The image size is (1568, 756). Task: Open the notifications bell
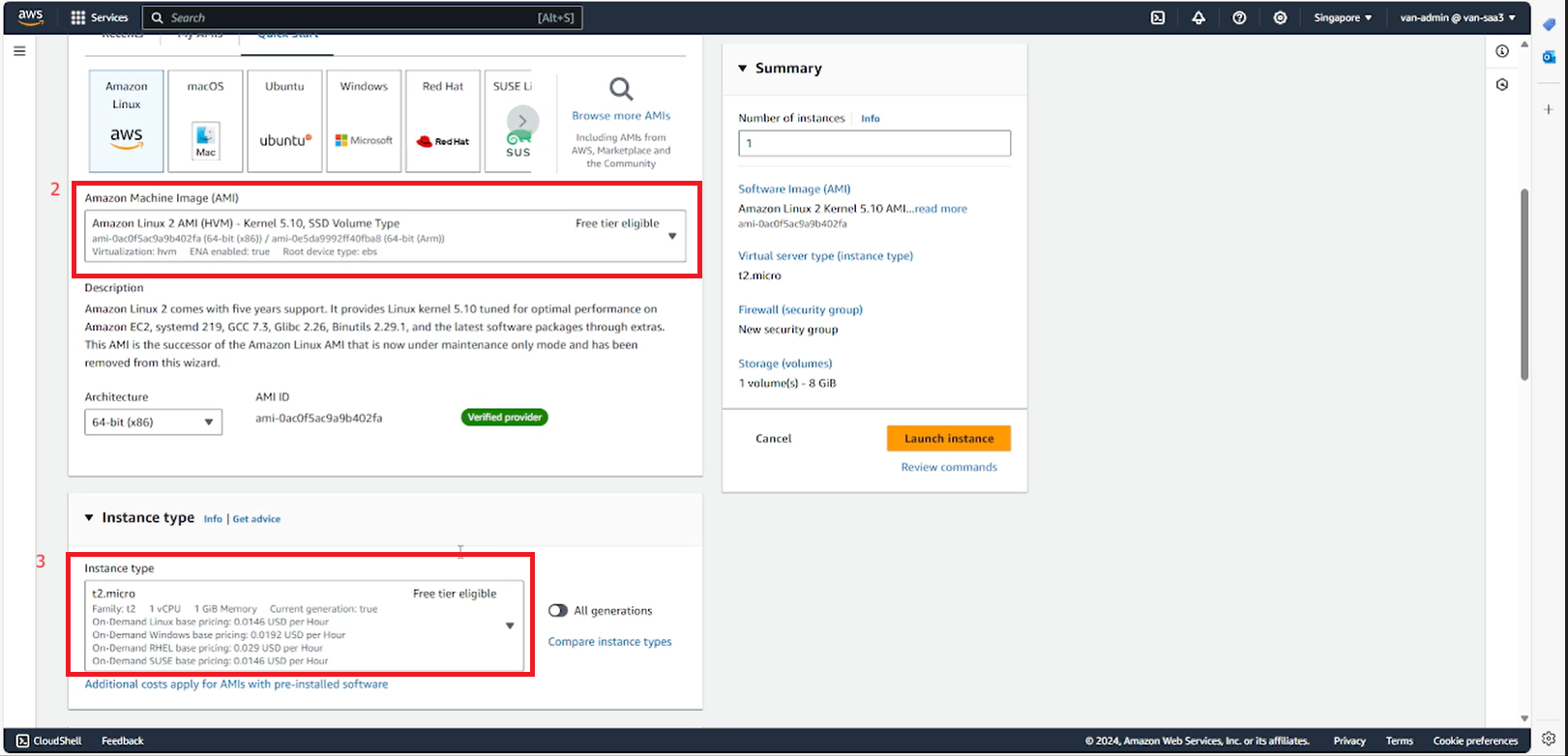[x=1198, y=17]
